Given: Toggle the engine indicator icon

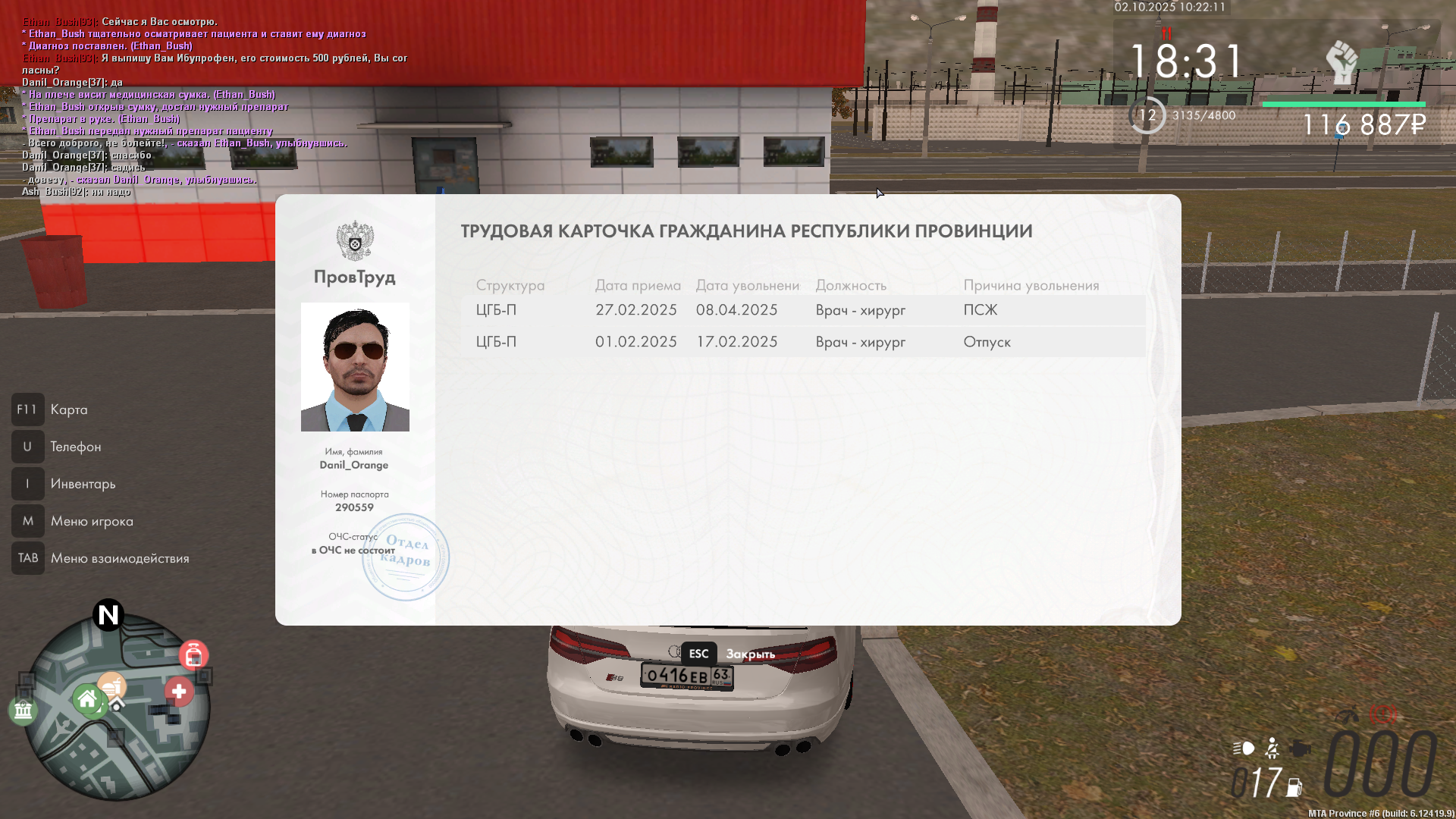Looking at the screenshot, I should tap(1301, 748).
